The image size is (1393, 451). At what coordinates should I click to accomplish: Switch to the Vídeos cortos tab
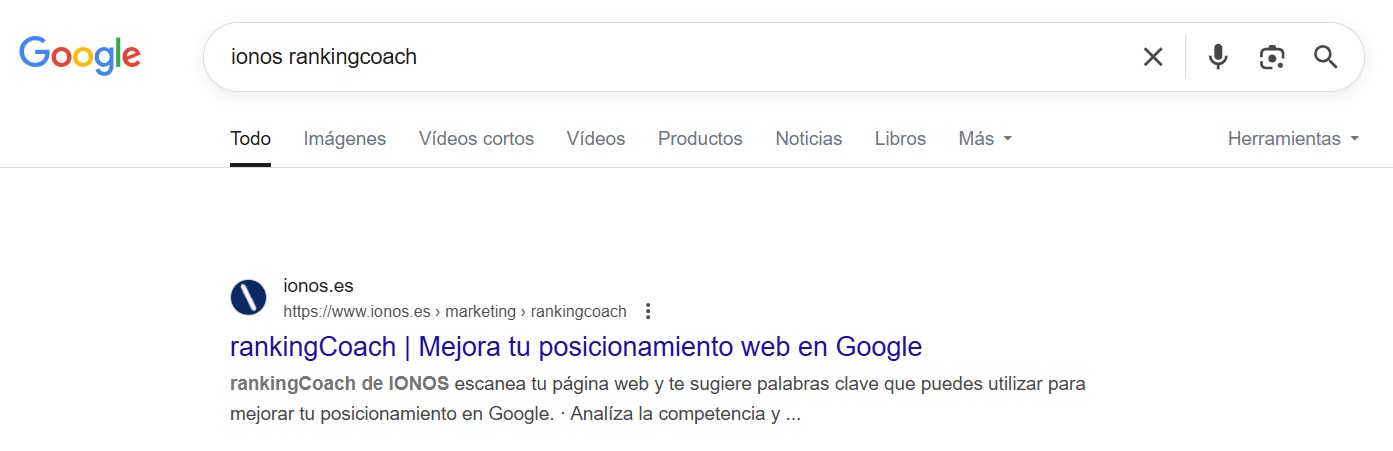click(476, 139)
